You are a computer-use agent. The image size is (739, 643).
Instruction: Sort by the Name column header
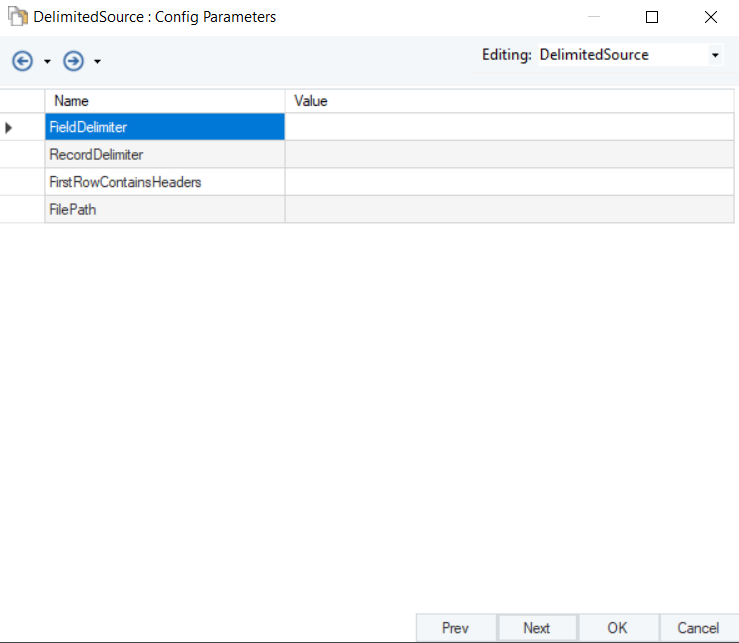click(x=165, y=101)
